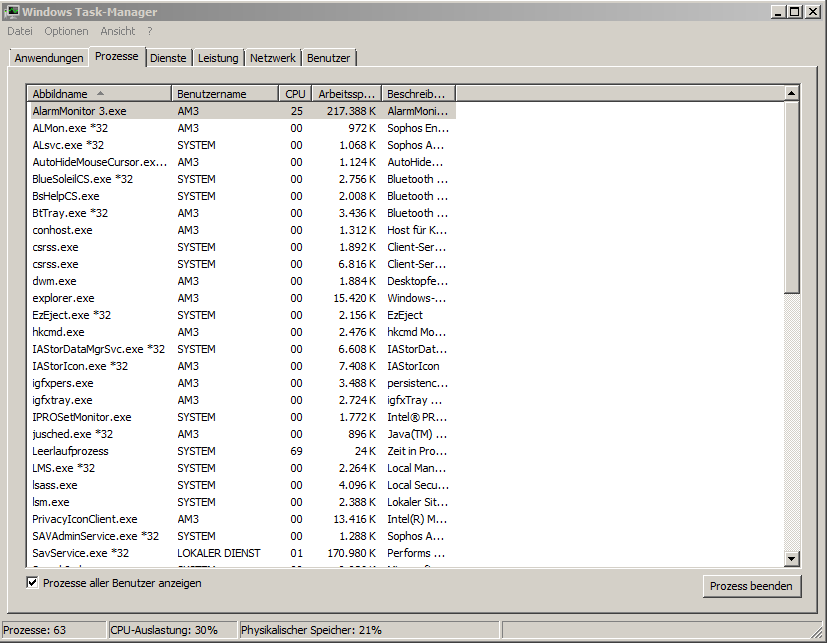Switch to the Anwendungen tab
Image resolution: width=827 pixels, height=643 pixels.
(49, 58)
